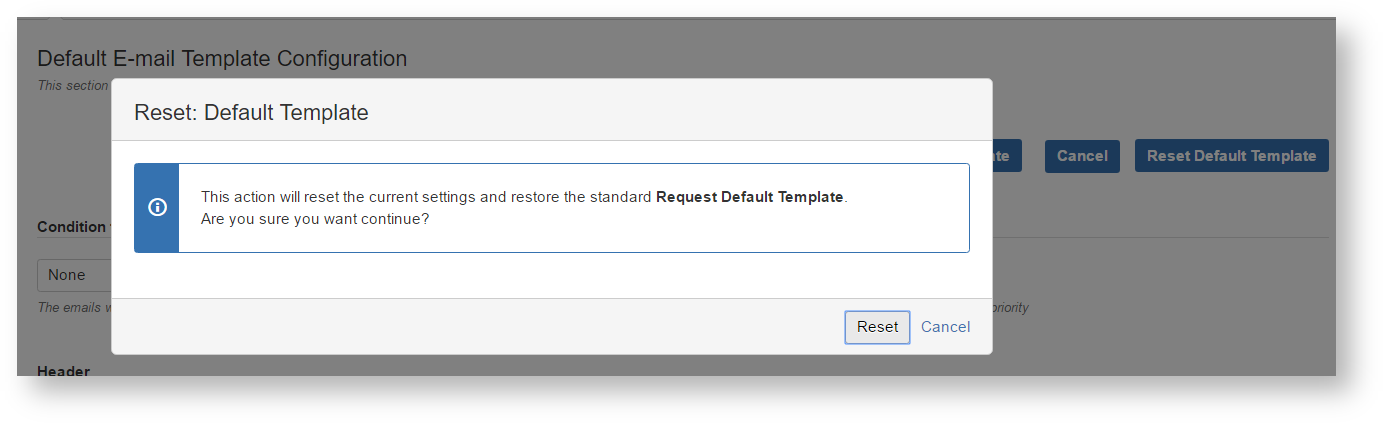Select the bold 'Request Default Template' text

pos(749,197)
